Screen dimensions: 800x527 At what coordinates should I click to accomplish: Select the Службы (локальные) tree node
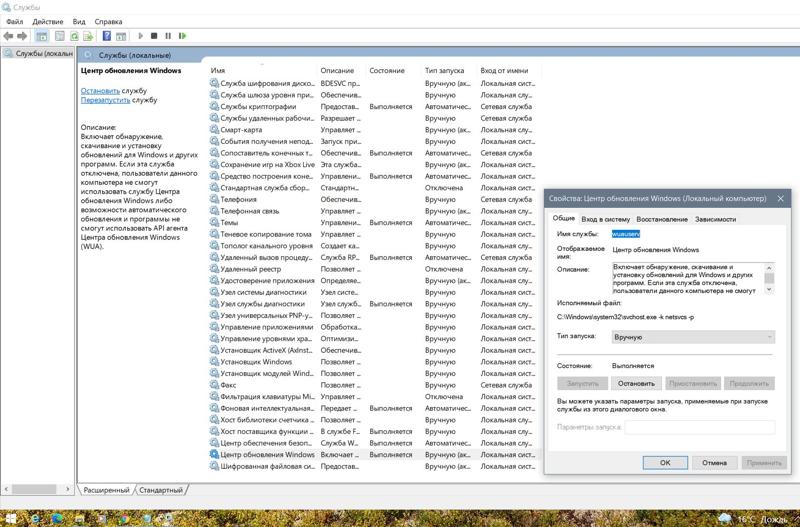point(39,53)
